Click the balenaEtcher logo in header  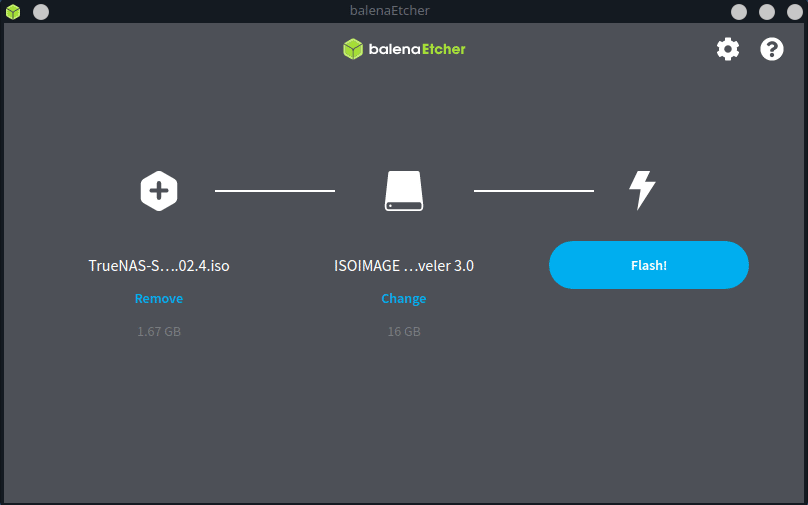(404, 49)
